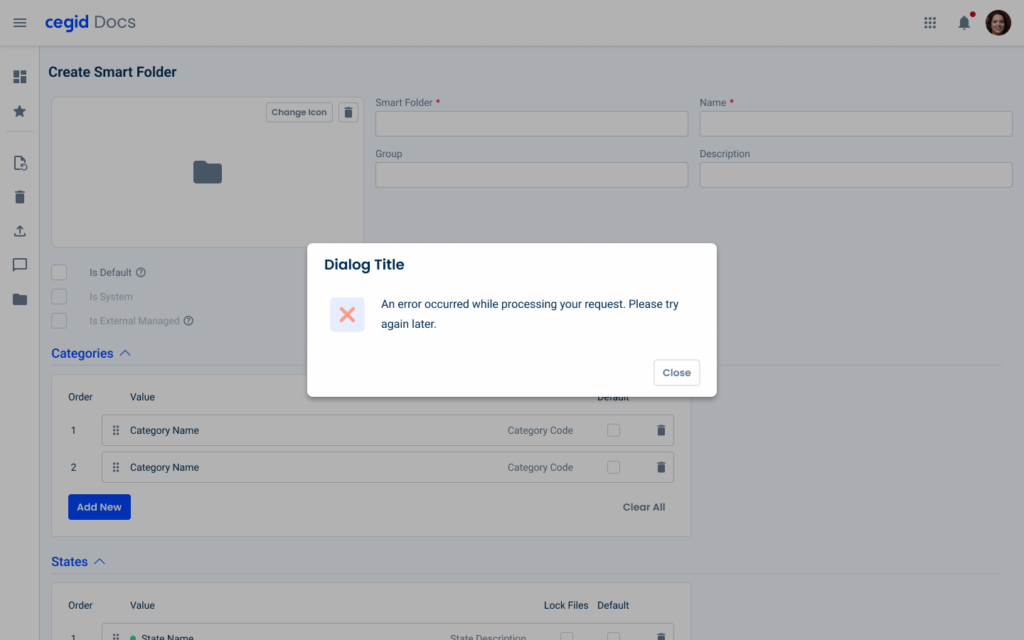Collapse the Categories section
Image resolution: width=1024 pixels, height=640 pixels.
[124, 352]
